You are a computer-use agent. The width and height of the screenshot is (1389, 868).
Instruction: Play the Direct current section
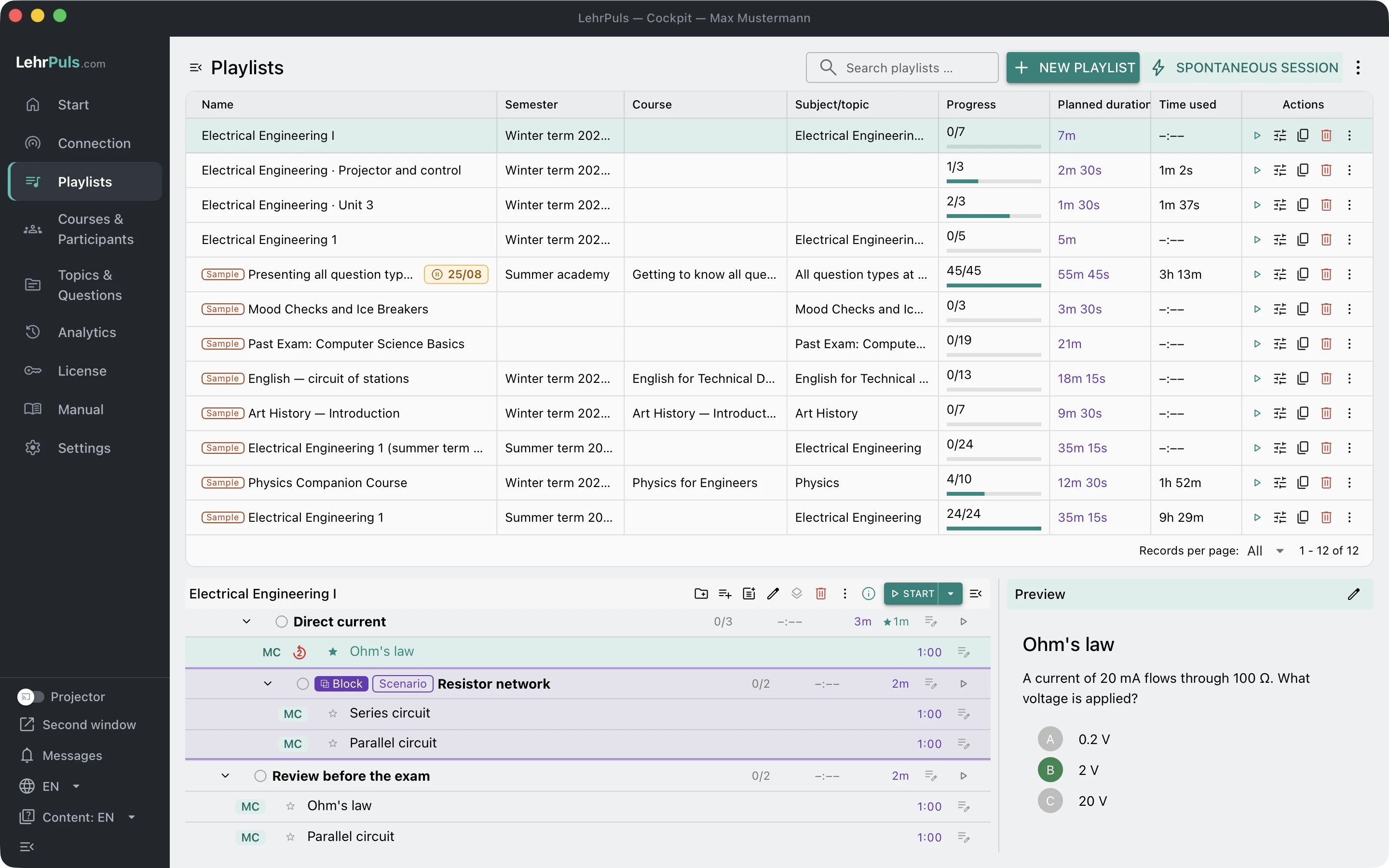point(964,622)
